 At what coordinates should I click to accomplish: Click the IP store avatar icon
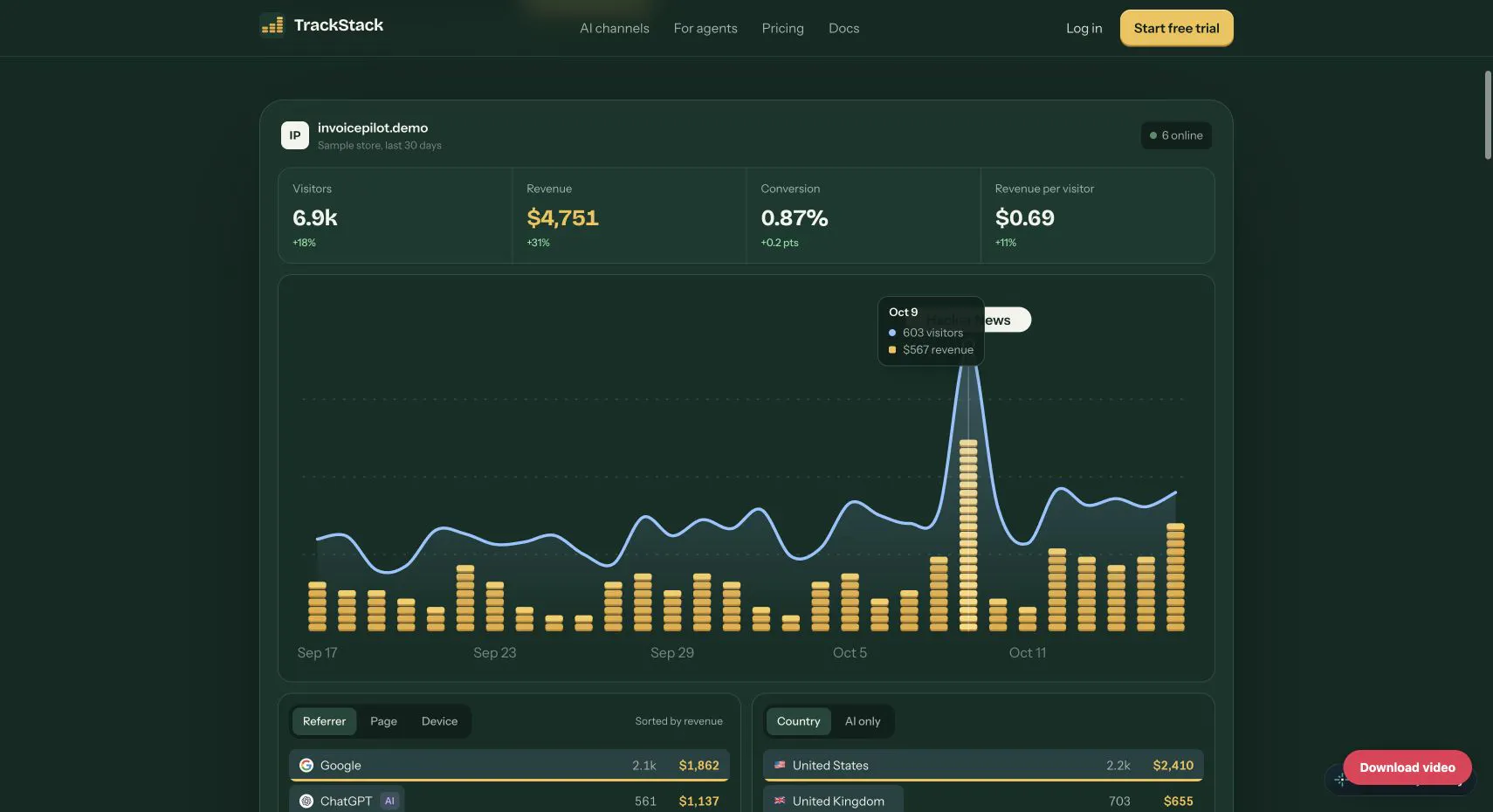295,135
